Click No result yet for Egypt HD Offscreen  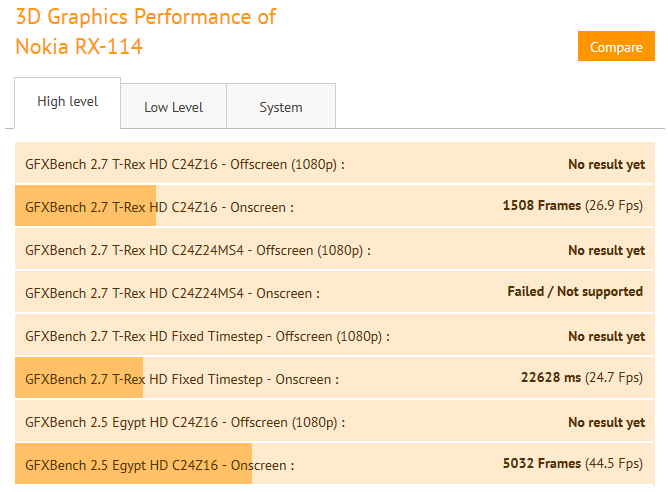[x=606, y=423]
